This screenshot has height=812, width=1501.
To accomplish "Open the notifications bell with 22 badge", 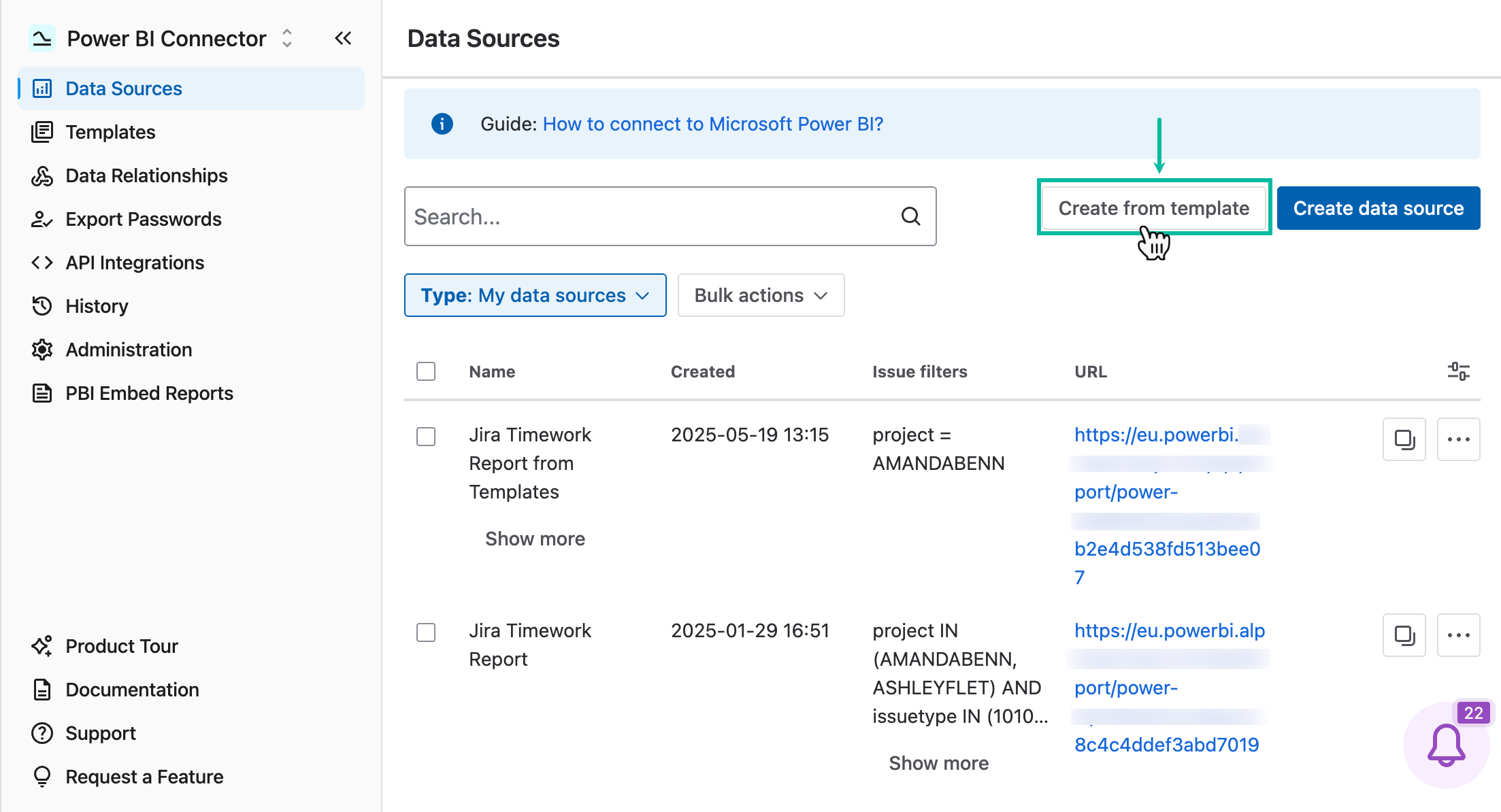I will tap(1447, 745).
